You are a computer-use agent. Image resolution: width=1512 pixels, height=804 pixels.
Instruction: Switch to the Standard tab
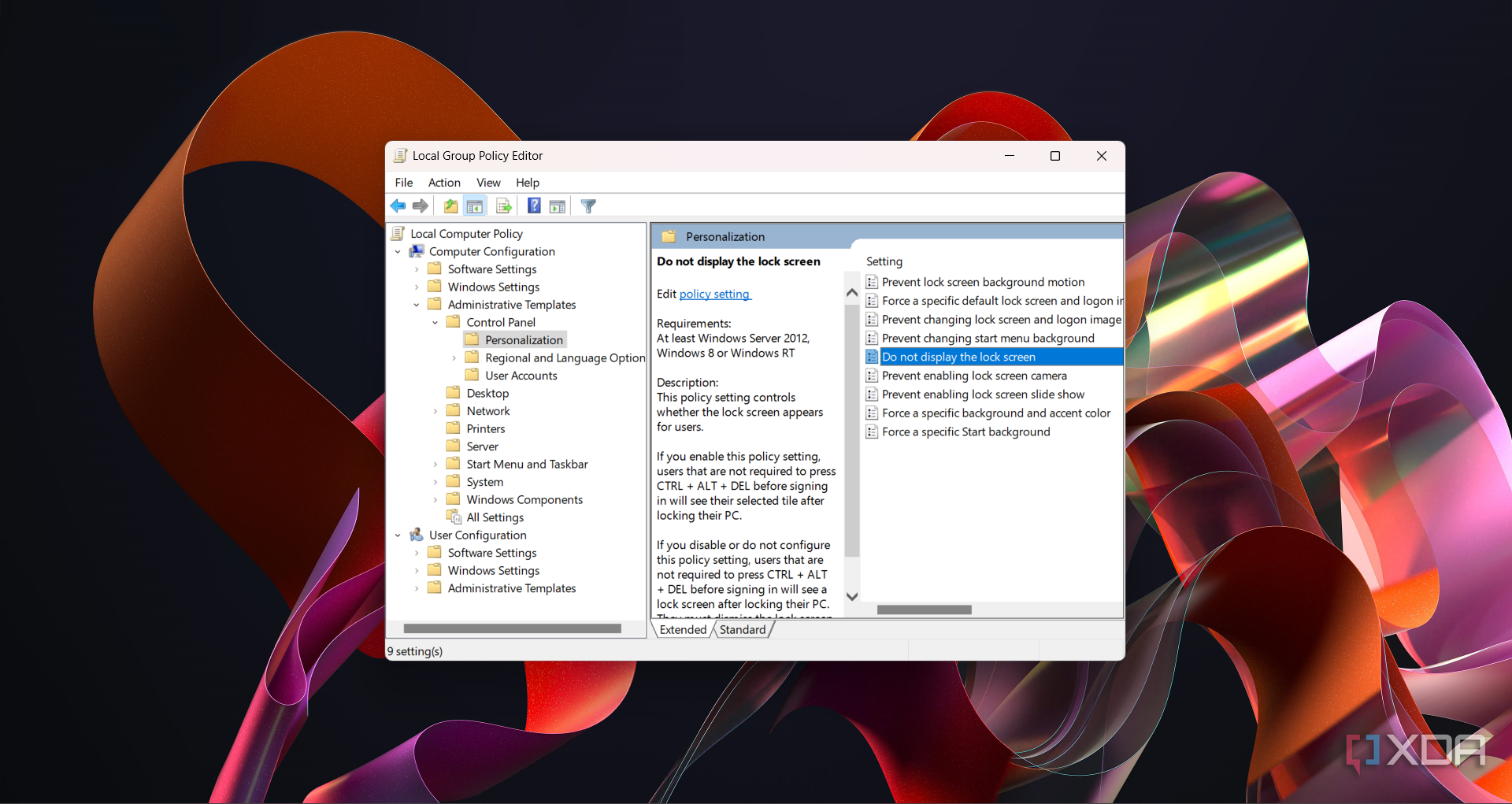743,629
